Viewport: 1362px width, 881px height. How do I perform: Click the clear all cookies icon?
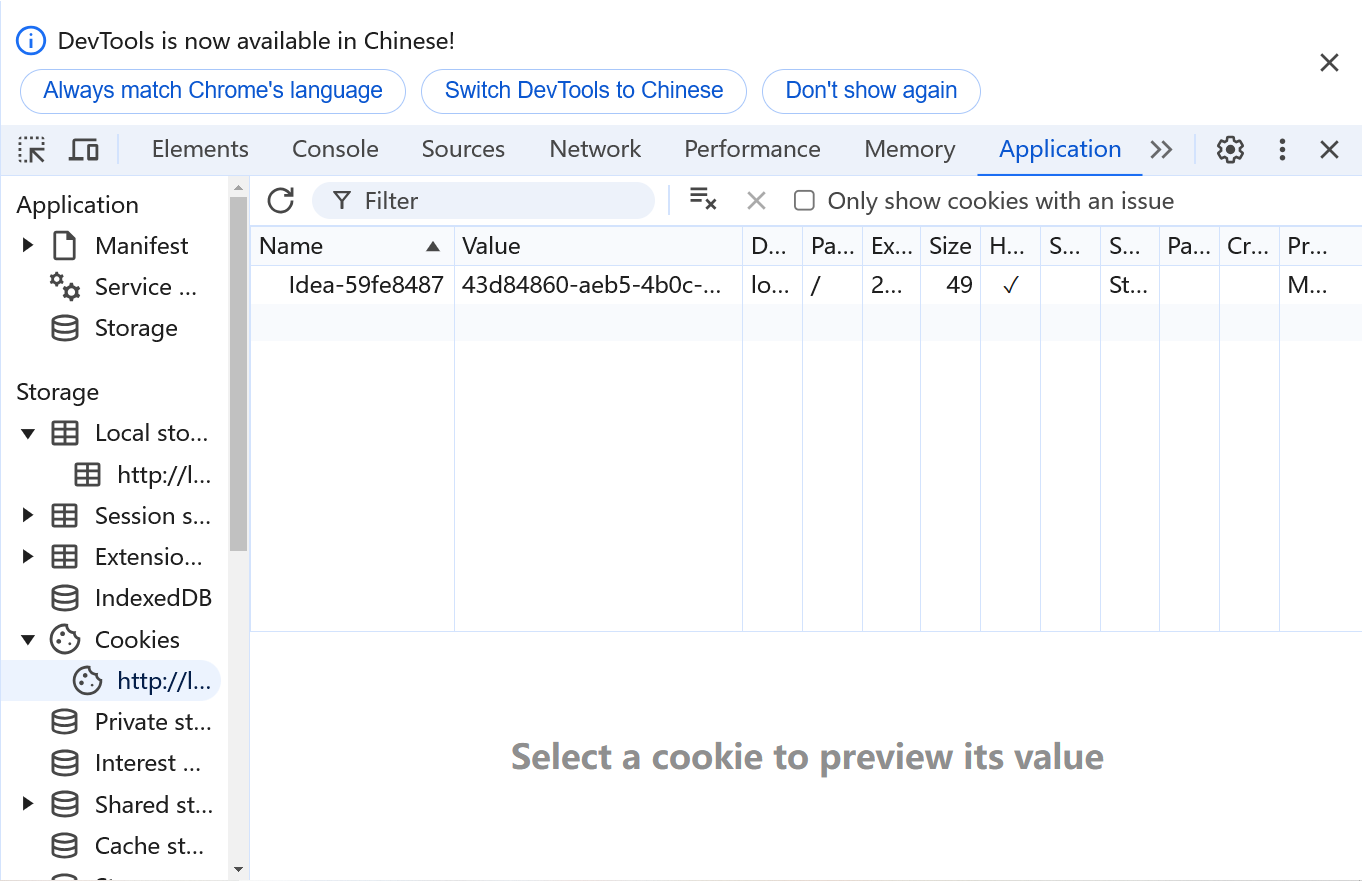[703, 200]
